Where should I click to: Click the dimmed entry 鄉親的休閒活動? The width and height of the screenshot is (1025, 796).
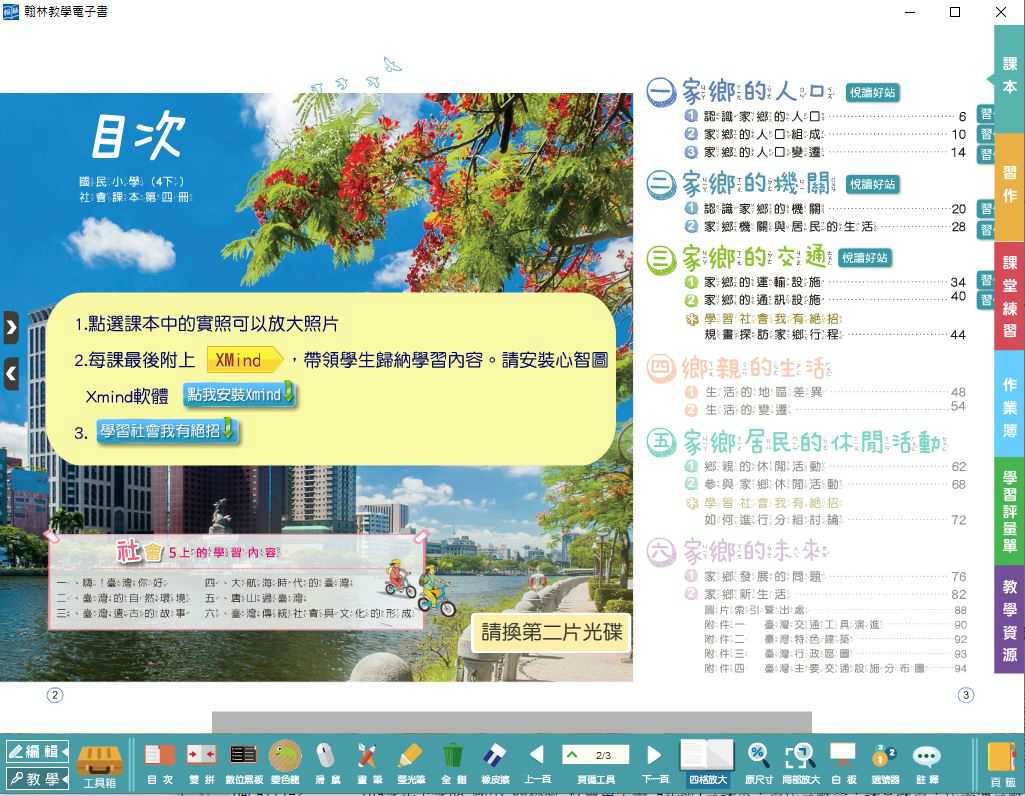(764, 467)
